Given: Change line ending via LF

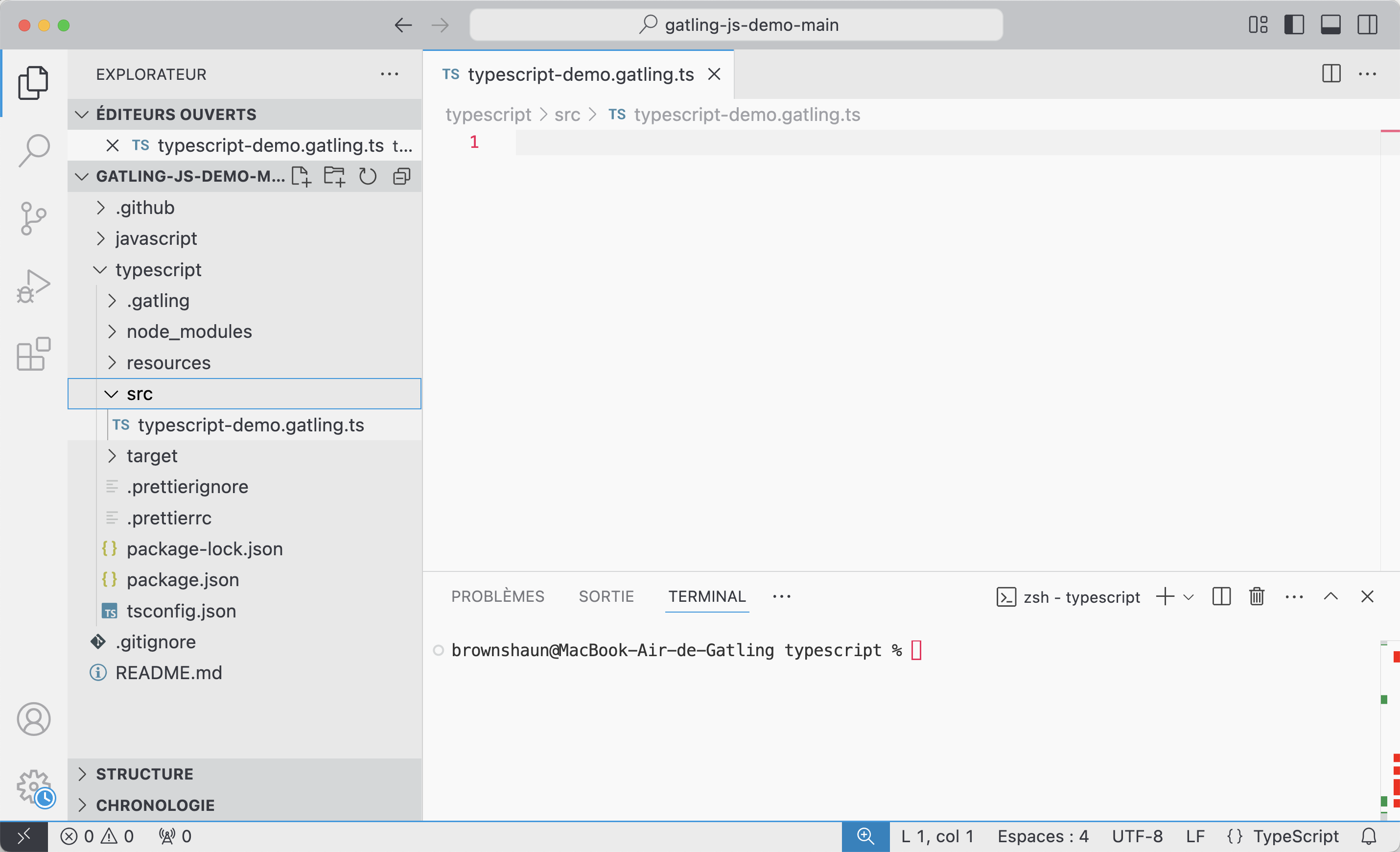Looking at the screenshot, I should 1195,836.
